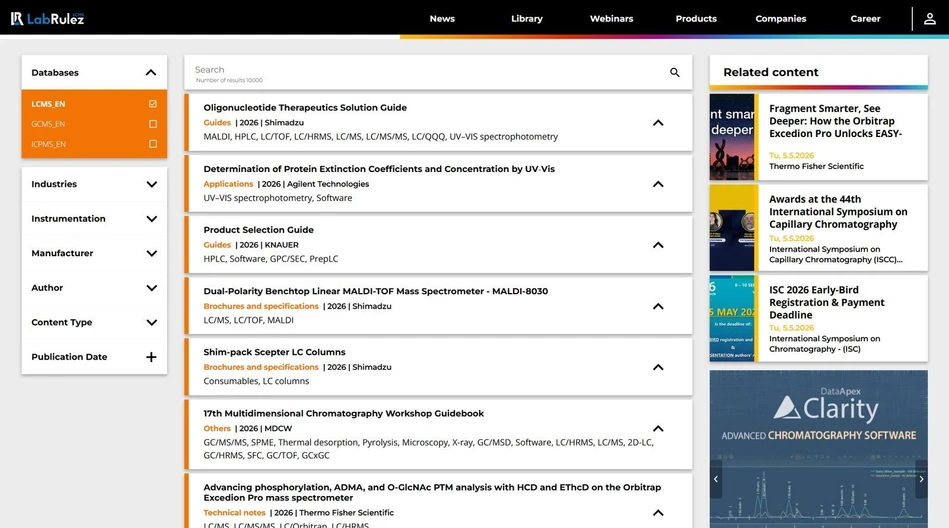Open the Library menu
The height and width of the screenshot is (528, 949).
click(x=527, y=19)
